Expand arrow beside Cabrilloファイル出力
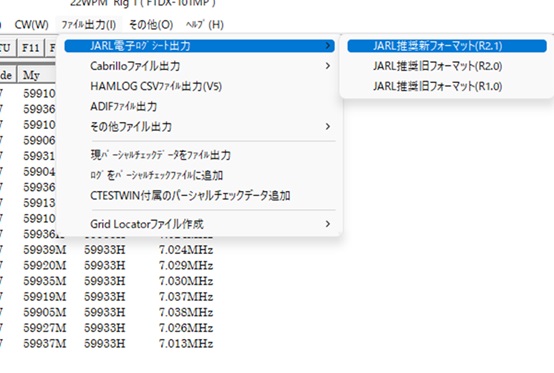Screen dimensions: 554x373 pyautogui.click(x=328, y=66)
